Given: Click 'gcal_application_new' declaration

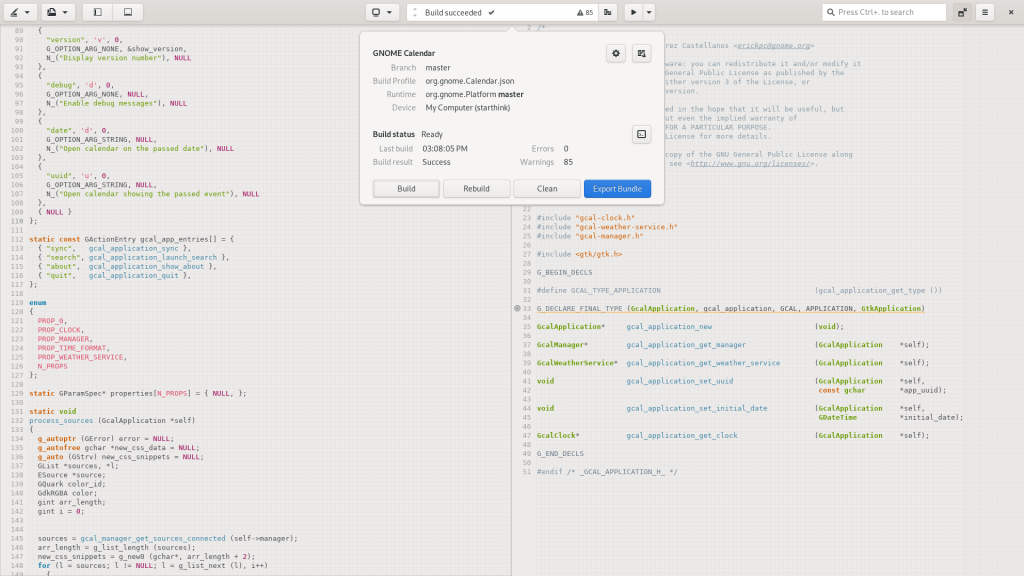Looking at the screenshot, I should tap(669, 327).
